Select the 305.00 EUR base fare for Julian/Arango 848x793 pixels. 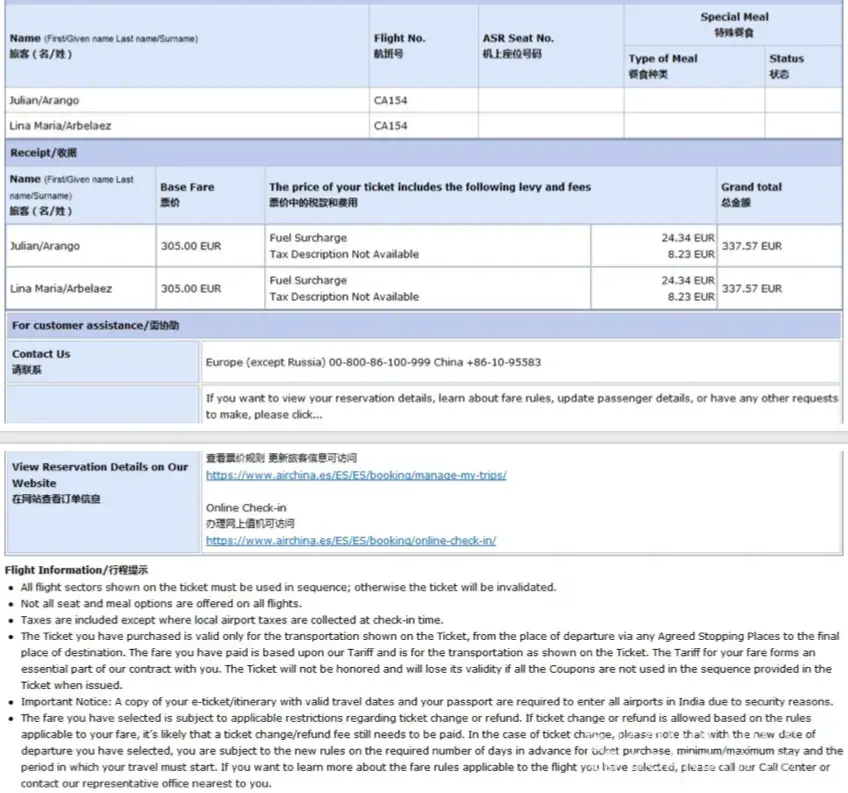click(191, 246)
